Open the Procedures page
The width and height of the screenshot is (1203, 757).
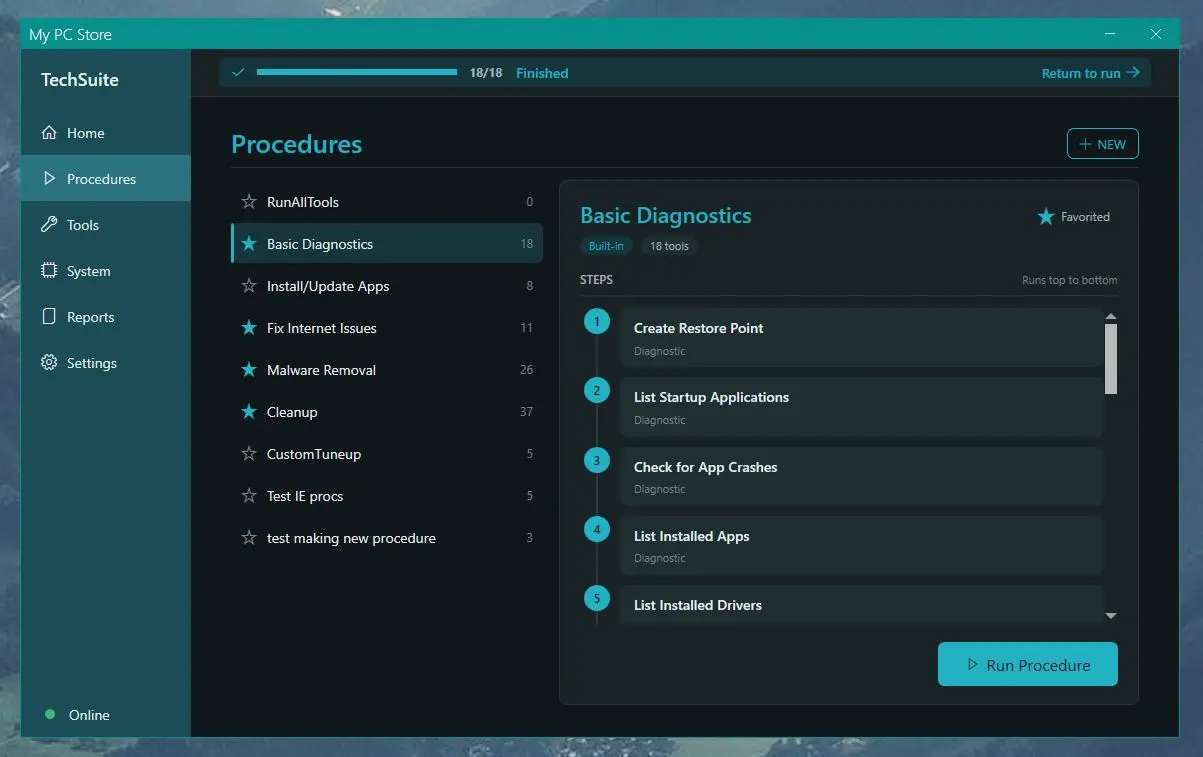coord(106,179)
